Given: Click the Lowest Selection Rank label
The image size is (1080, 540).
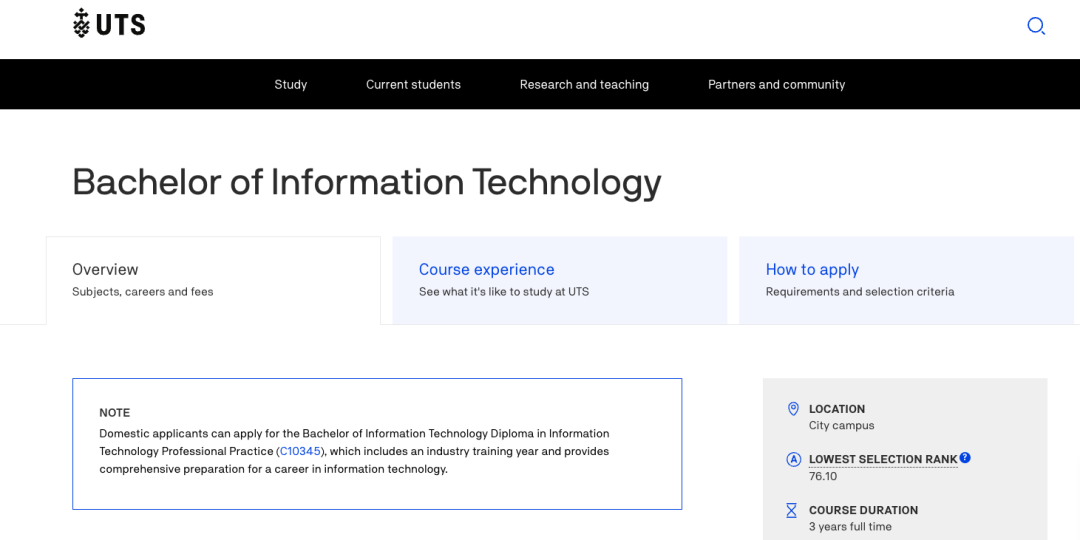Looking at the screenshot, I should [883, 459].
